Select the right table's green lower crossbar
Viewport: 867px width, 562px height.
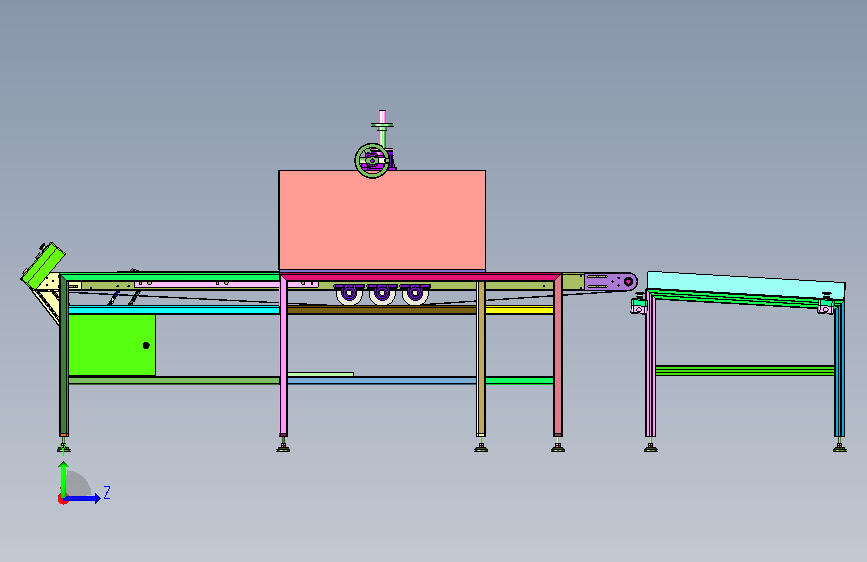745,371
